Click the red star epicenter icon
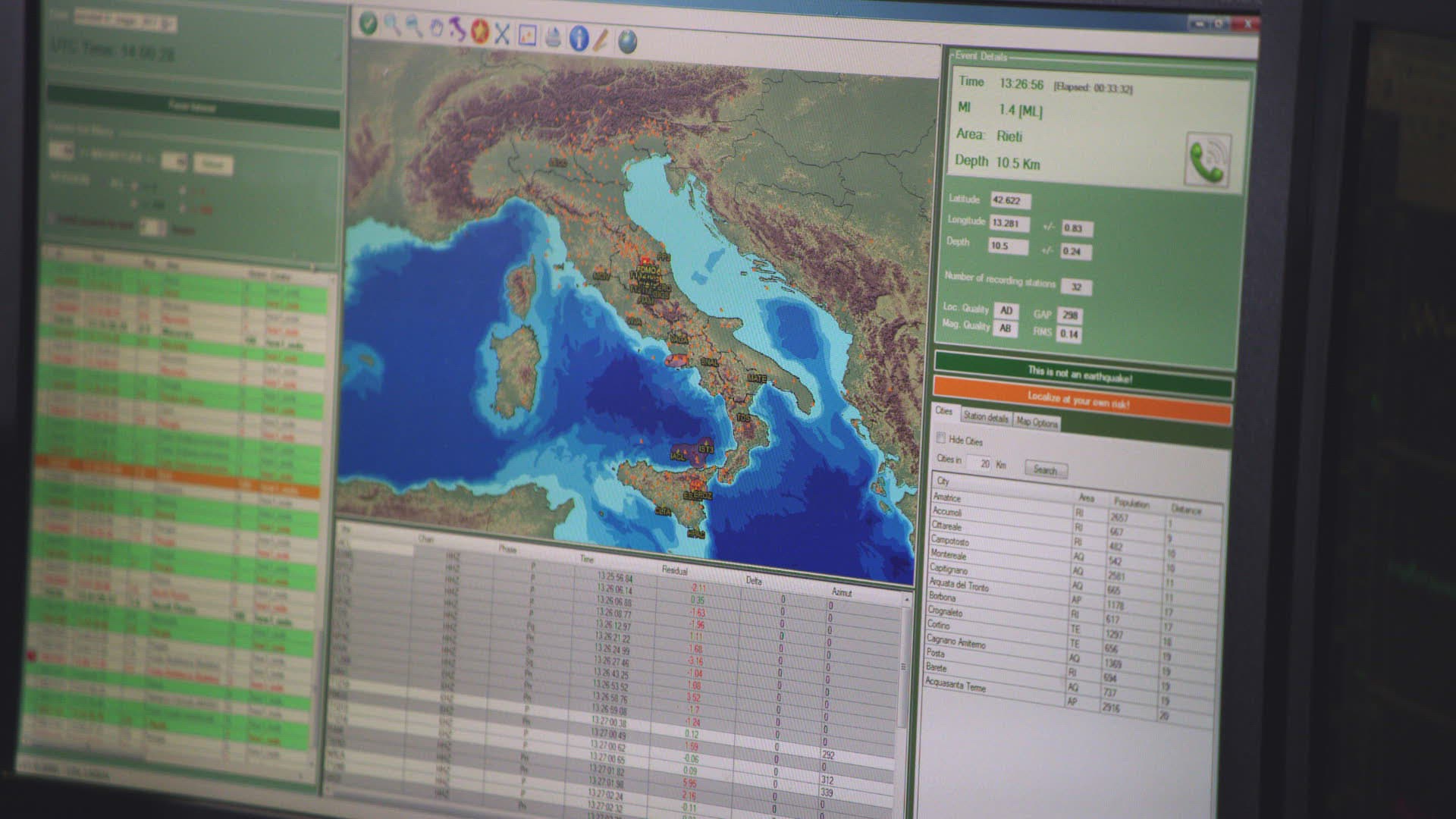Screen dimensions: 1456x819 coord(479,31)
